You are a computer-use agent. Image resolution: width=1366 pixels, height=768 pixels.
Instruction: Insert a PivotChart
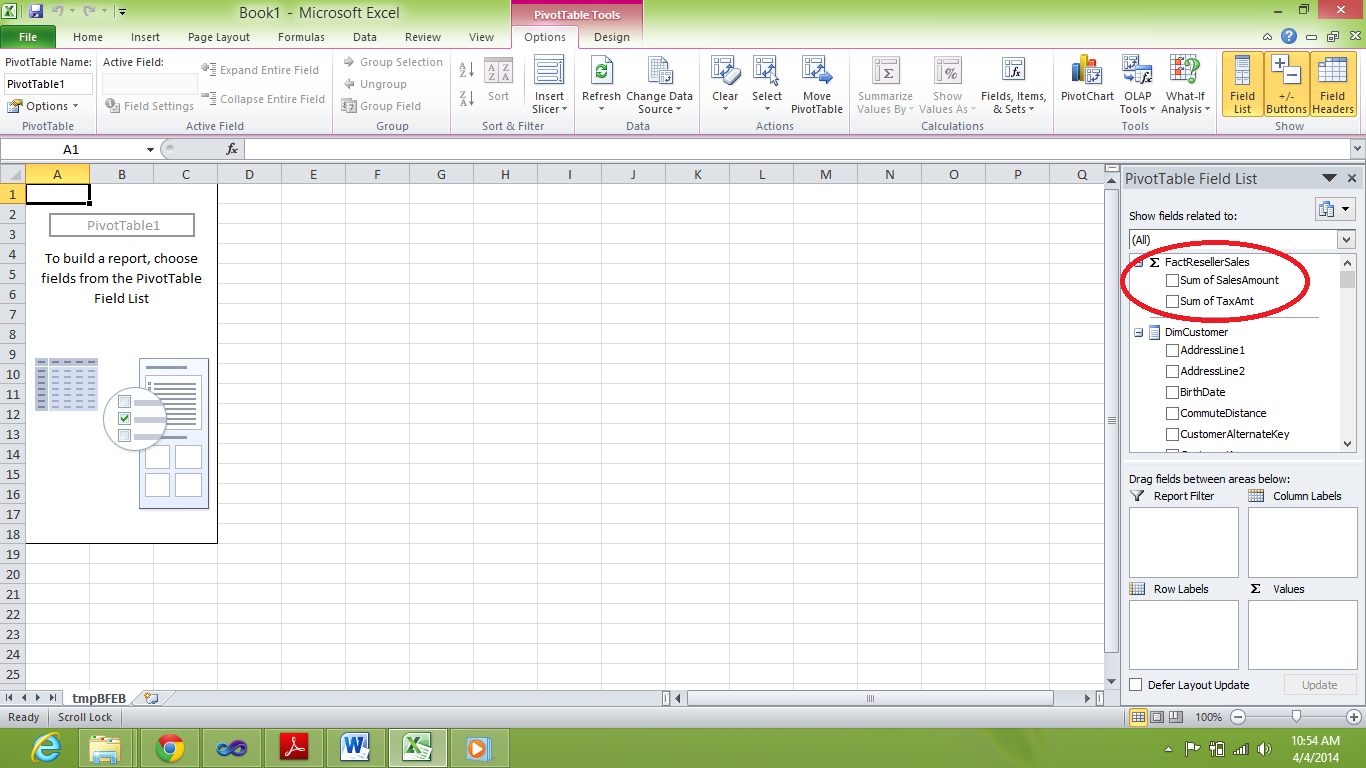coord(1087,86)
